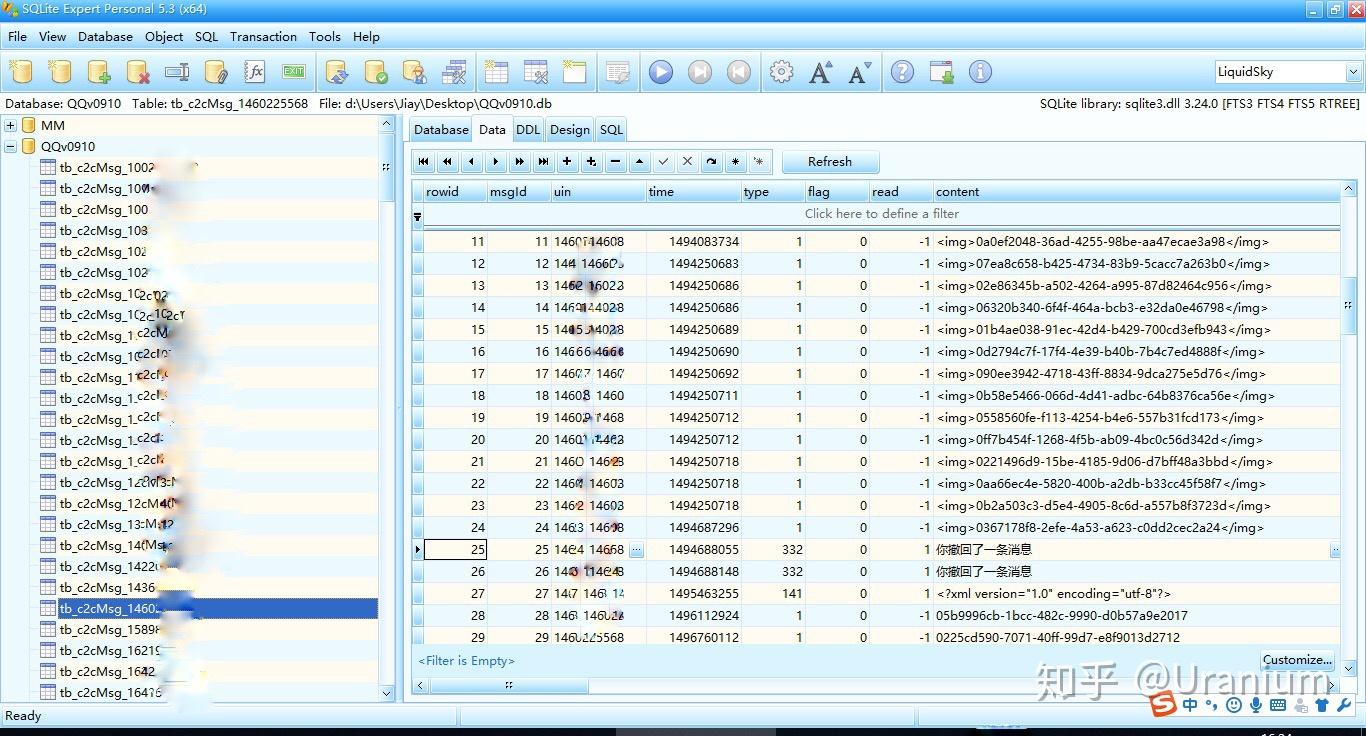
Task: Insert a record with the plus button
Action: coord(567,161)
